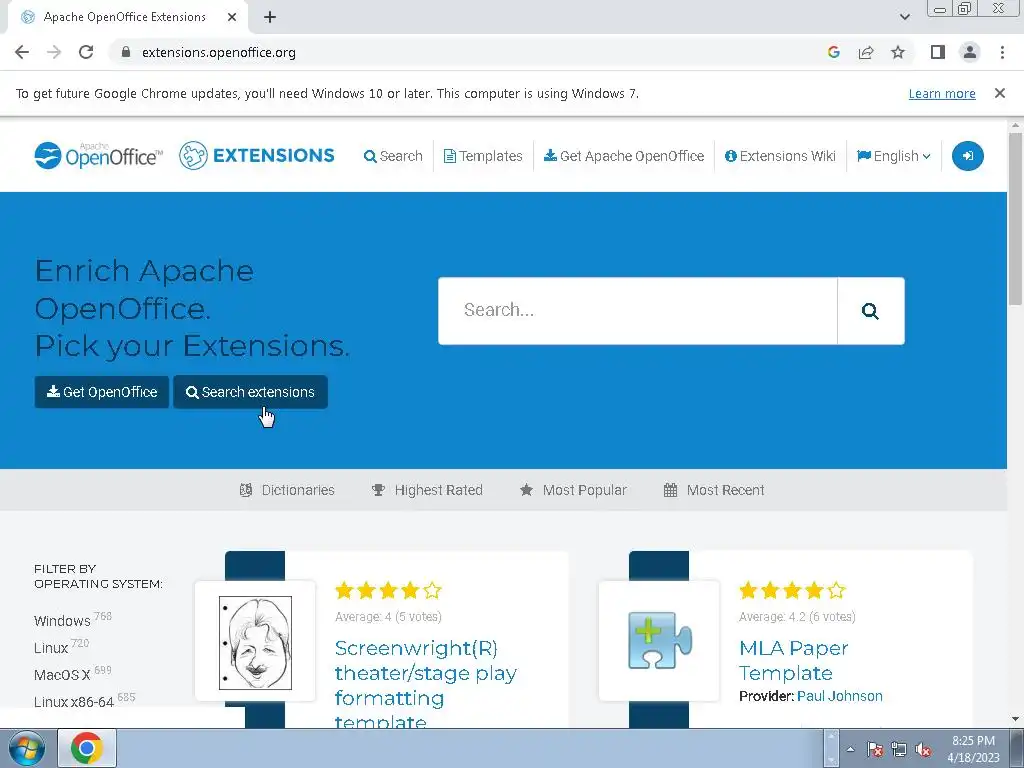The image size is (1024, 768).
Task: Filter extensions by Linux
Action: pos(51,648)
